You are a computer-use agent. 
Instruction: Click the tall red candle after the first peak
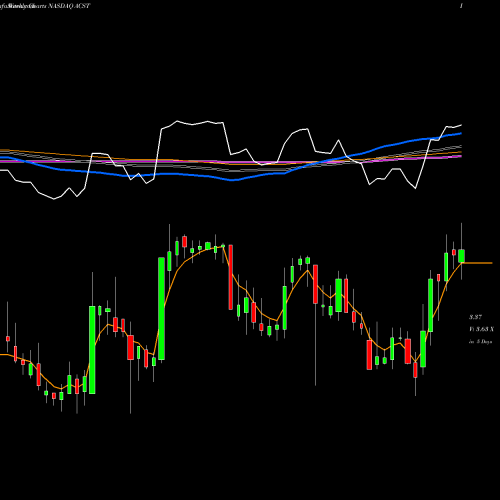(x=230, y=277)
